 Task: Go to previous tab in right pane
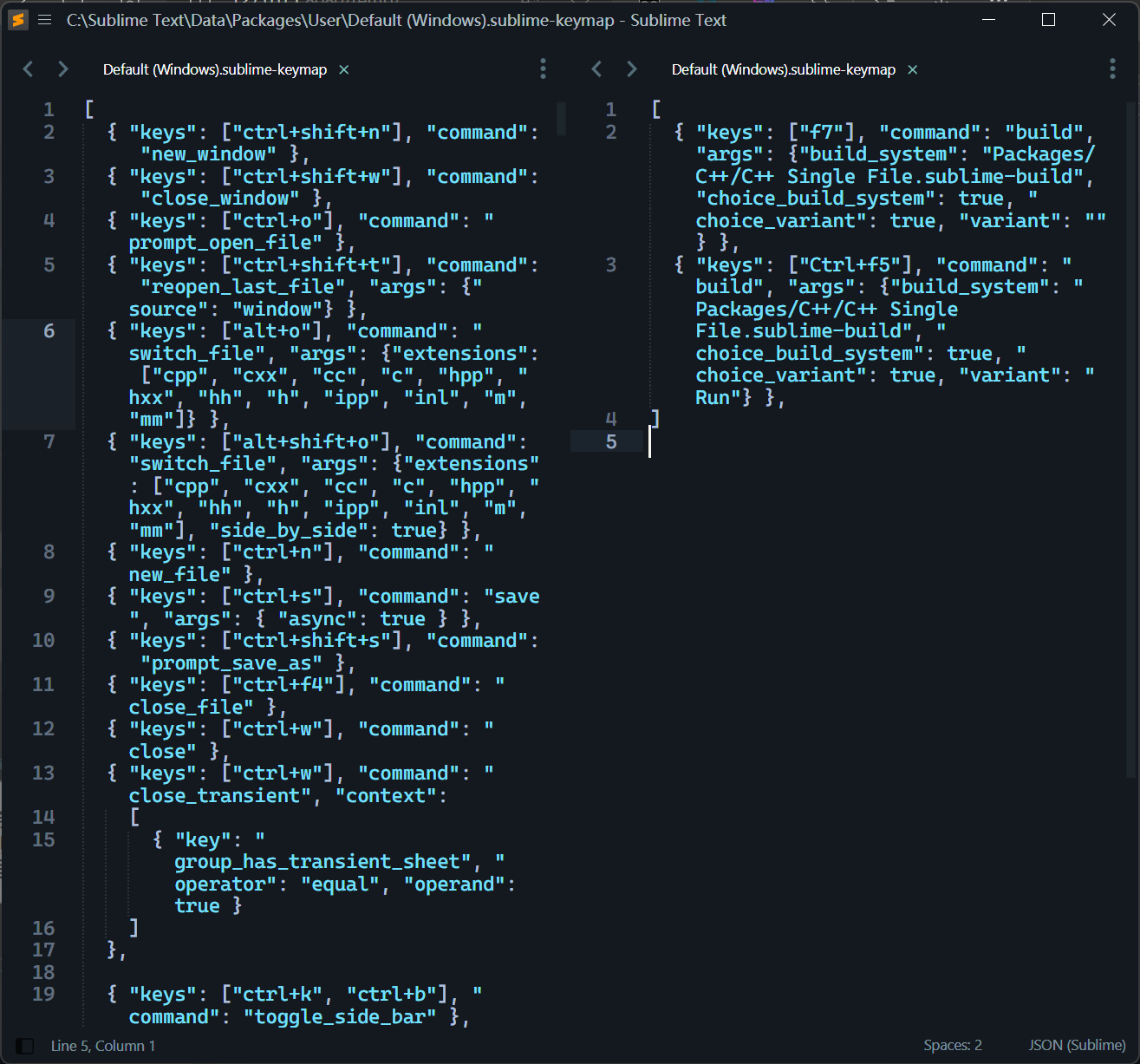596,69
